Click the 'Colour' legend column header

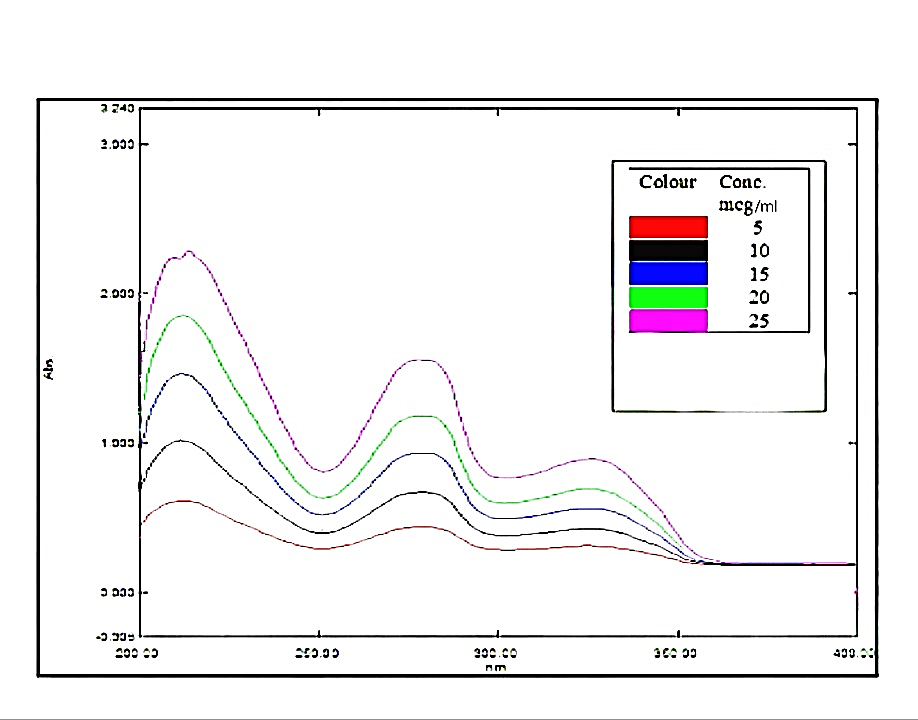[x=668, y=182]
